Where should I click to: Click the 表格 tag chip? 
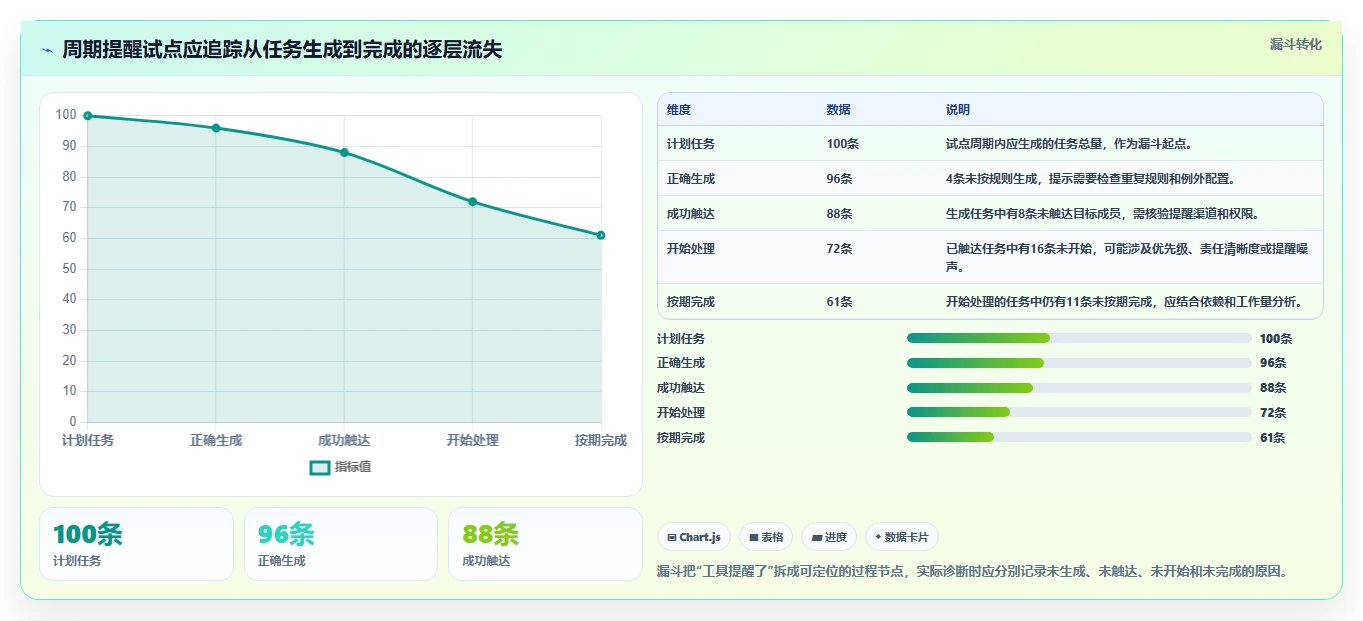766,537
